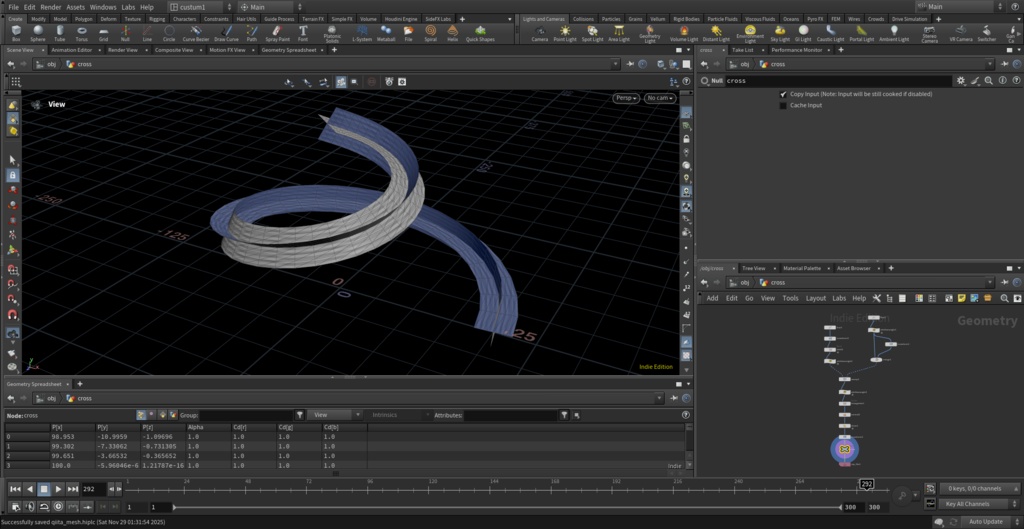
Task: Open the Add menu in network editor
Action: (712, 298)
